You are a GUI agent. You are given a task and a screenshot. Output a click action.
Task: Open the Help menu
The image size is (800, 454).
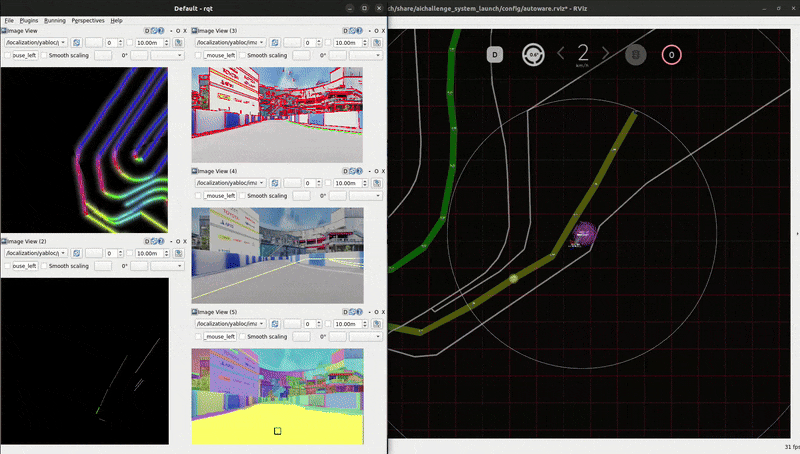pyautogui.click(x=116, y=20)
